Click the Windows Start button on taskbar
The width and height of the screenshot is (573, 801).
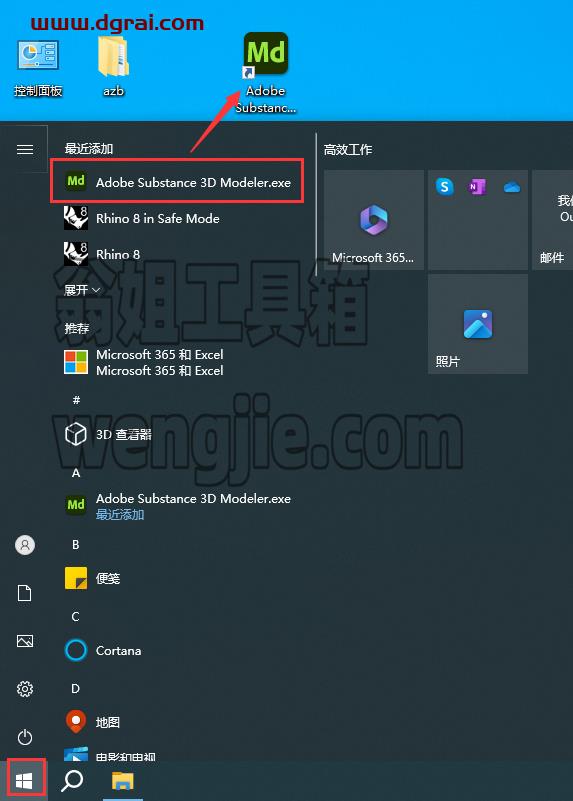(x=24, y=780)
